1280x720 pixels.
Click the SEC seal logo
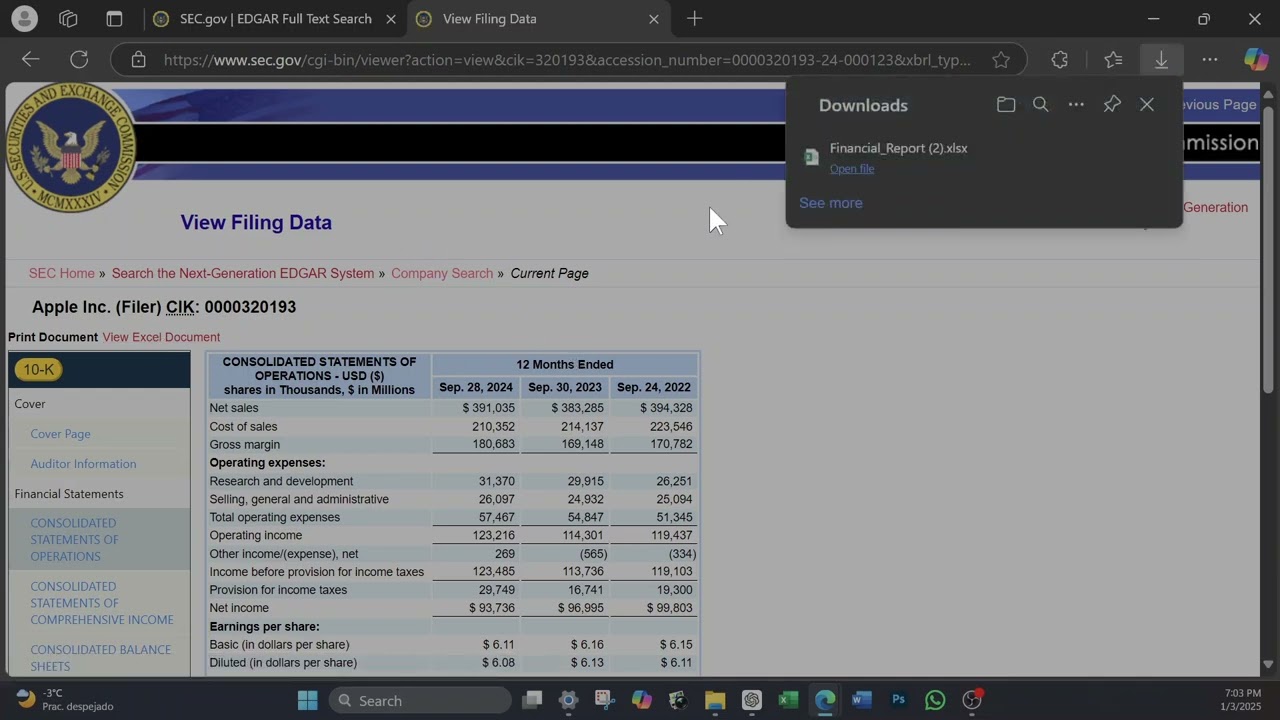pos(70,148)
